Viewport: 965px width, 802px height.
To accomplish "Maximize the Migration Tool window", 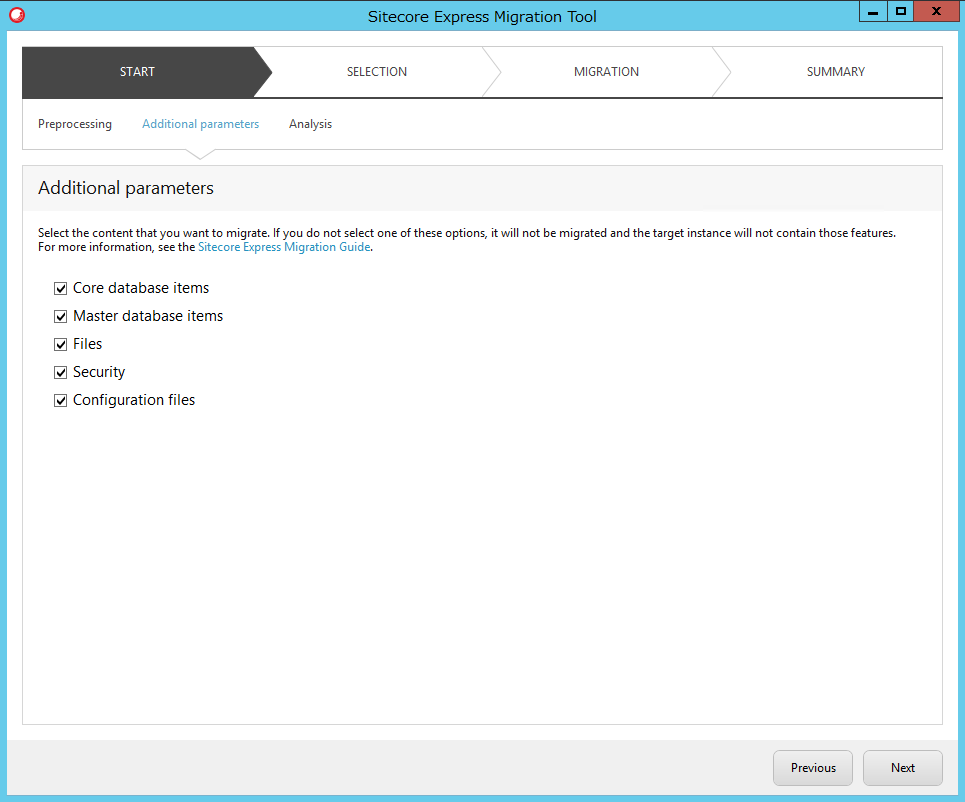I will 901,12.
